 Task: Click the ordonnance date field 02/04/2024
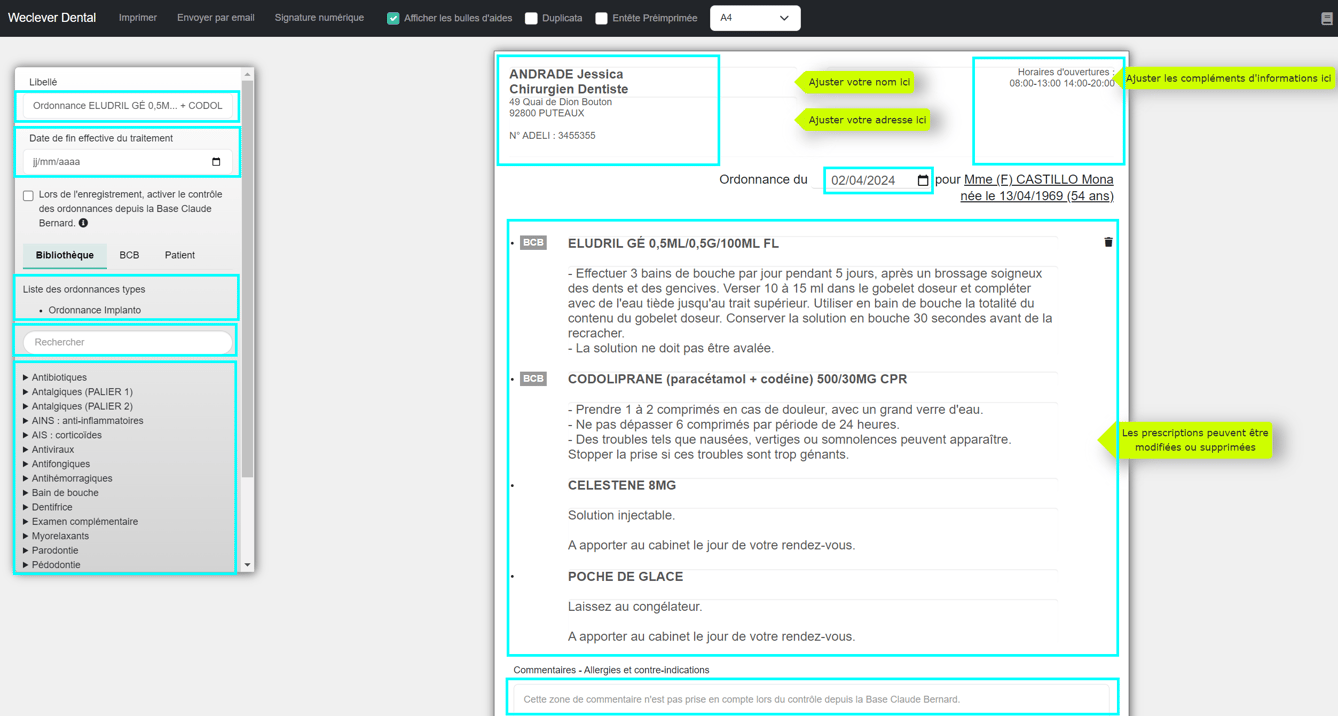(878, 181)
